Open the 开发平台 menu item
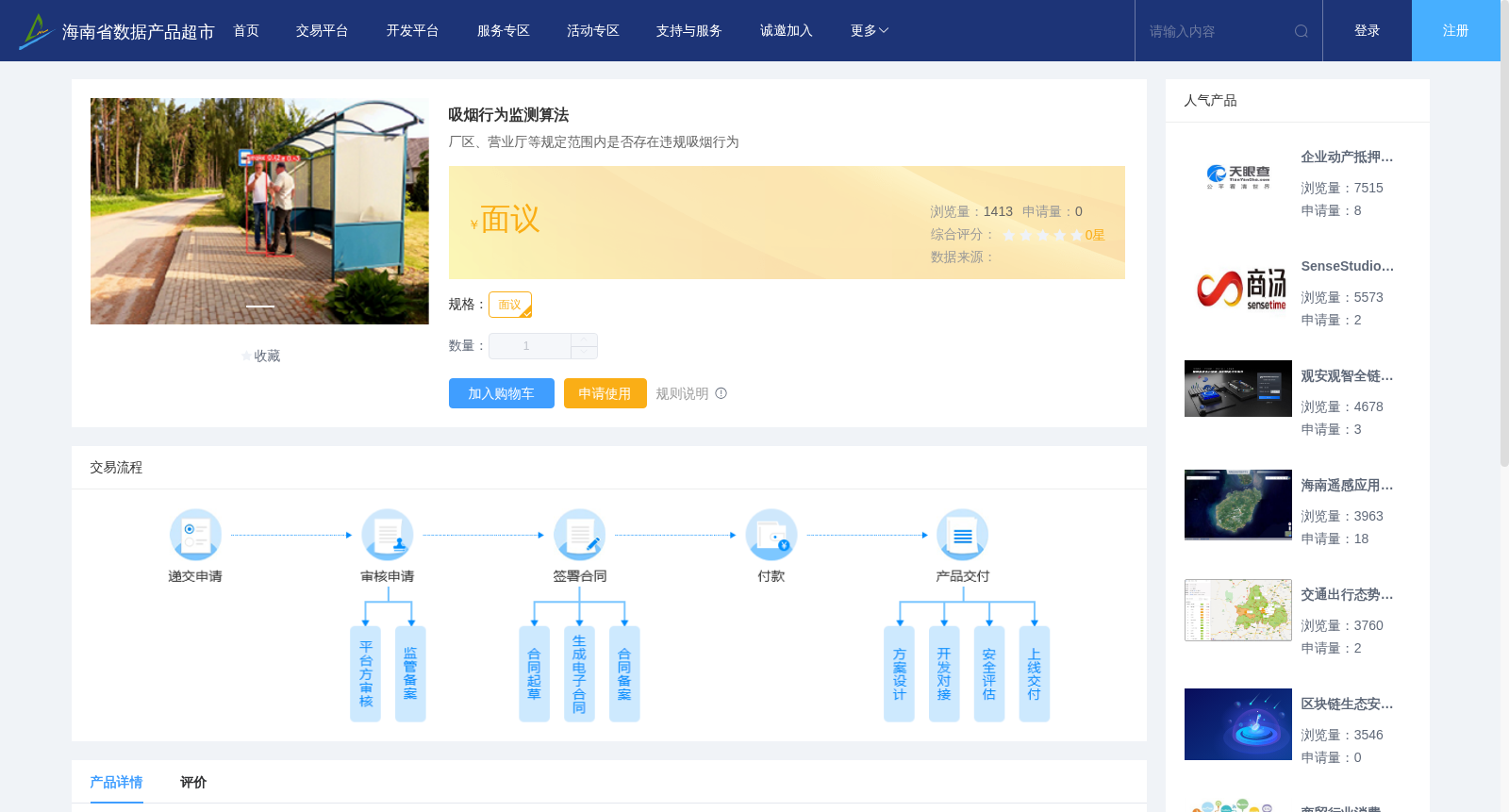 412,31
